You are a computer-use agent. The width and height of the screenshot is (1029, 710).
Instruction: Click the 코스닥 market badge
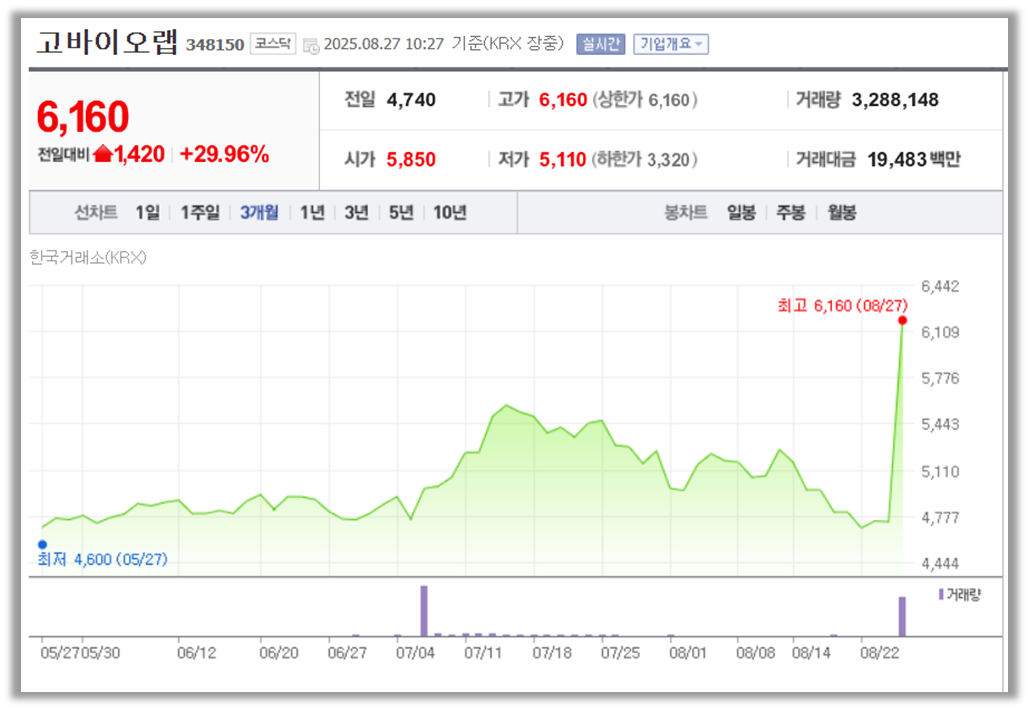click(273, 44)
